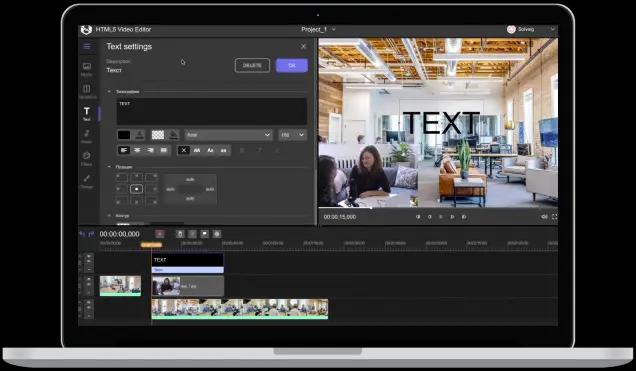The image size is (636, 371).
Task: Click the text color fill icon
Action: [140, 135]
